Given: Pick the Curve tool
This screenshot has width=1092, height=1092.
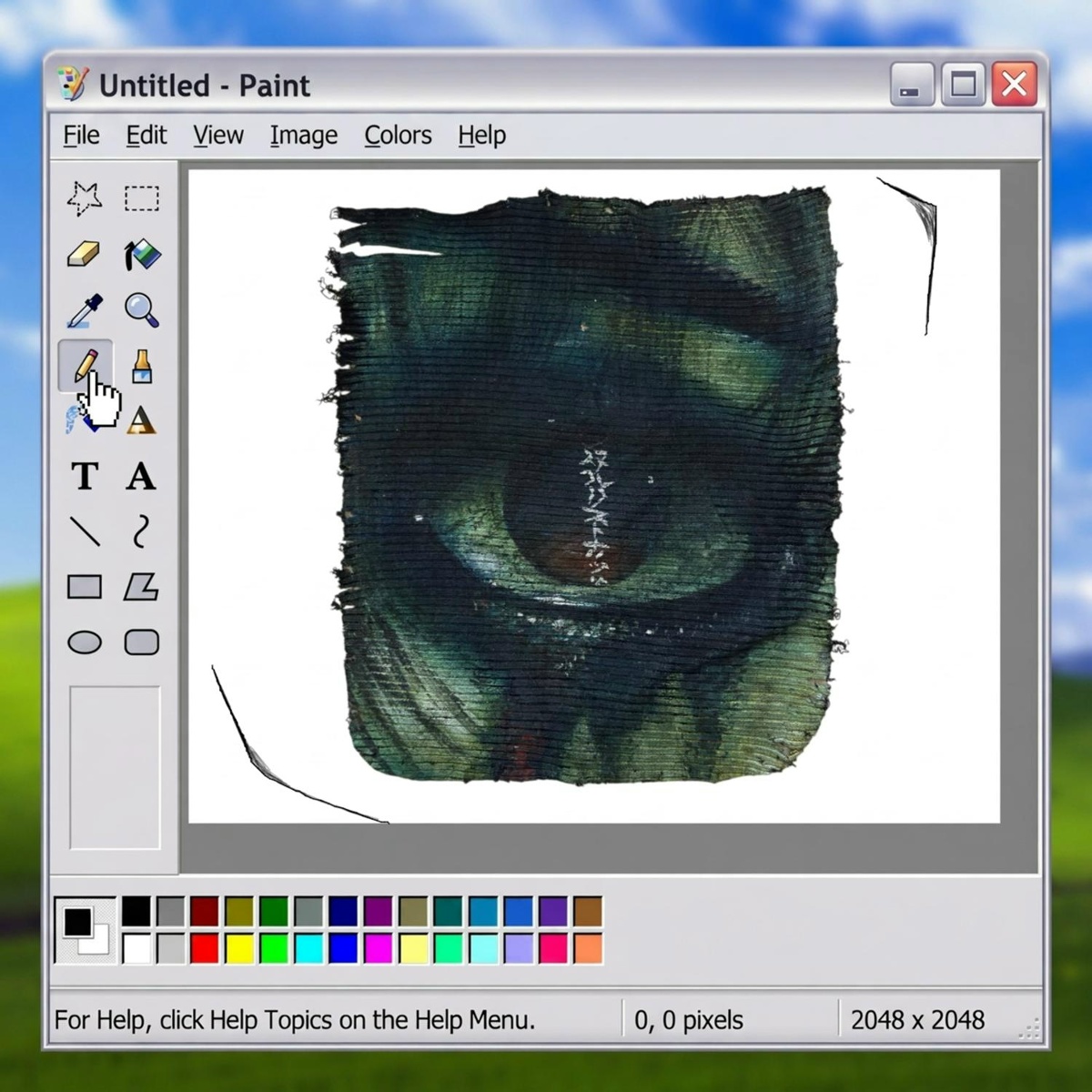Looking at the screenshot, I should coord(141,531).
